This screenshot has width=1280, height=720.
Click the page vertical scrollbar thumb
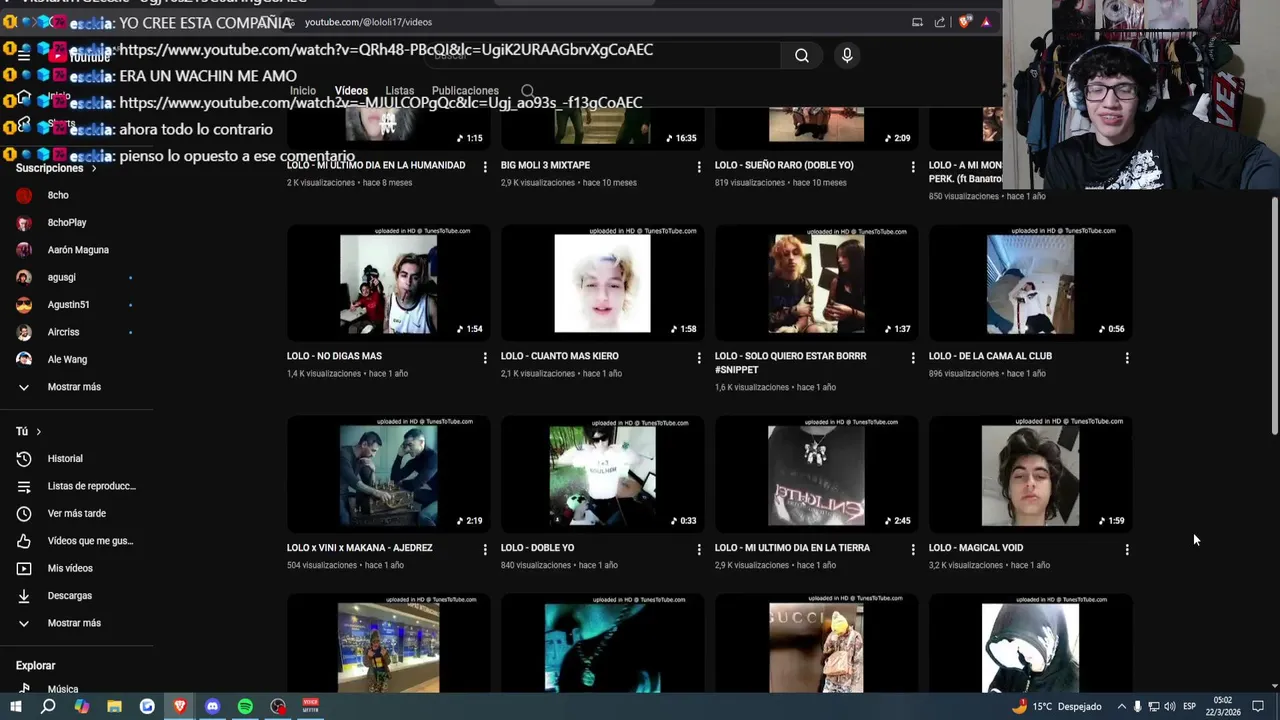coord(1274,315)
